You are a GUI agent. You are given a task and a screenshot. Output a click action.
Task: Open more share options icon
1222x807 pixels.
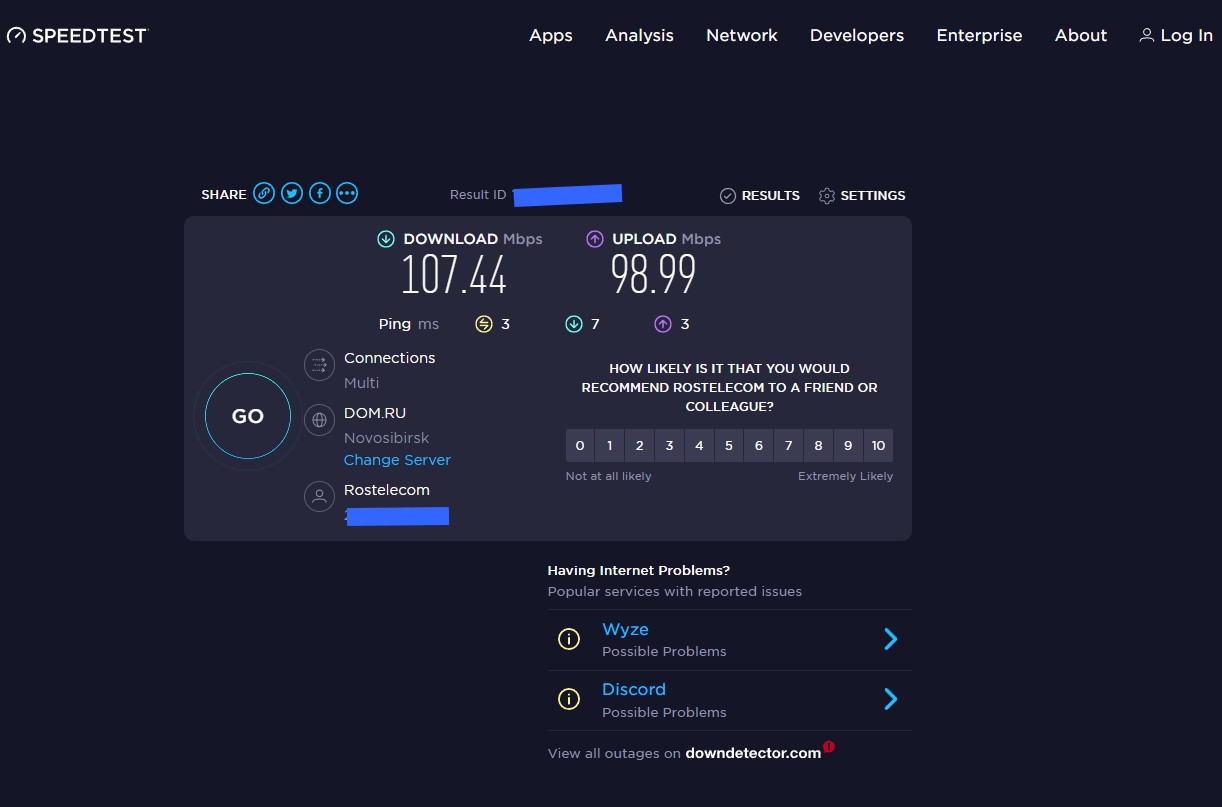click(347, 194)
